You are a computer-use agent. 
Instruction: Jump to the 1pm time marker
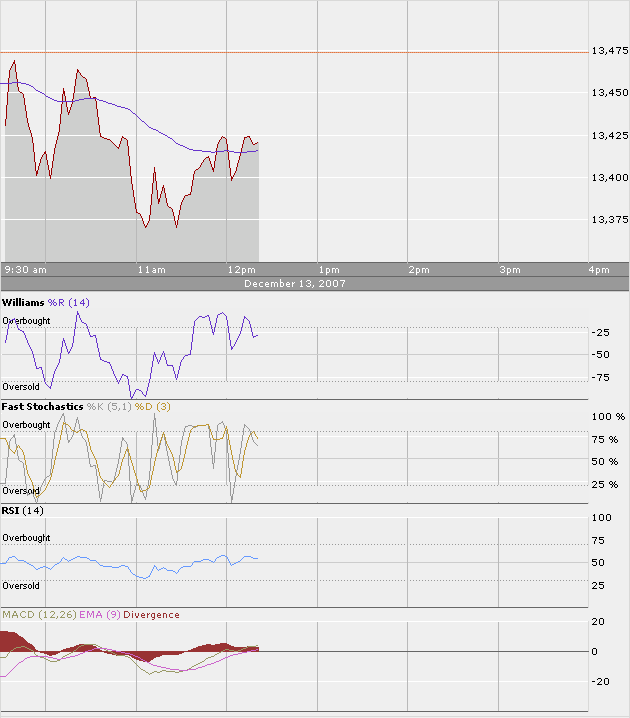click(x=328, y=270)
